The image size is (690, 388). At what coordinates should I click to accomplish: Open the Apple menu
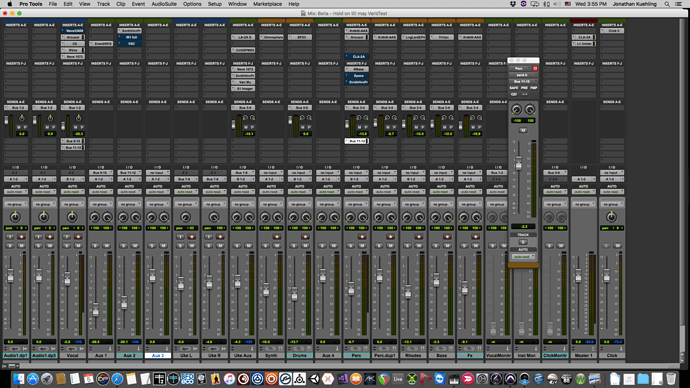point(9,4)
